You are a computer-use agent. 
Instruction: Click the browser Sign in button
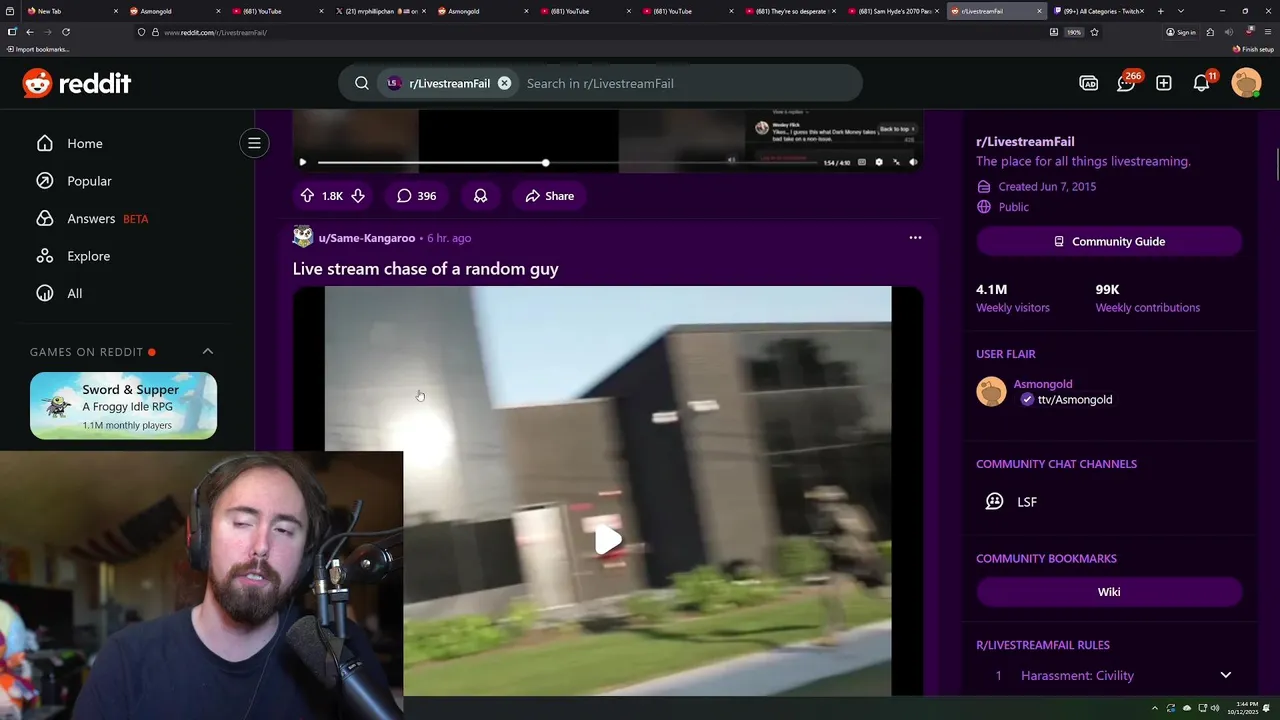1181,32
